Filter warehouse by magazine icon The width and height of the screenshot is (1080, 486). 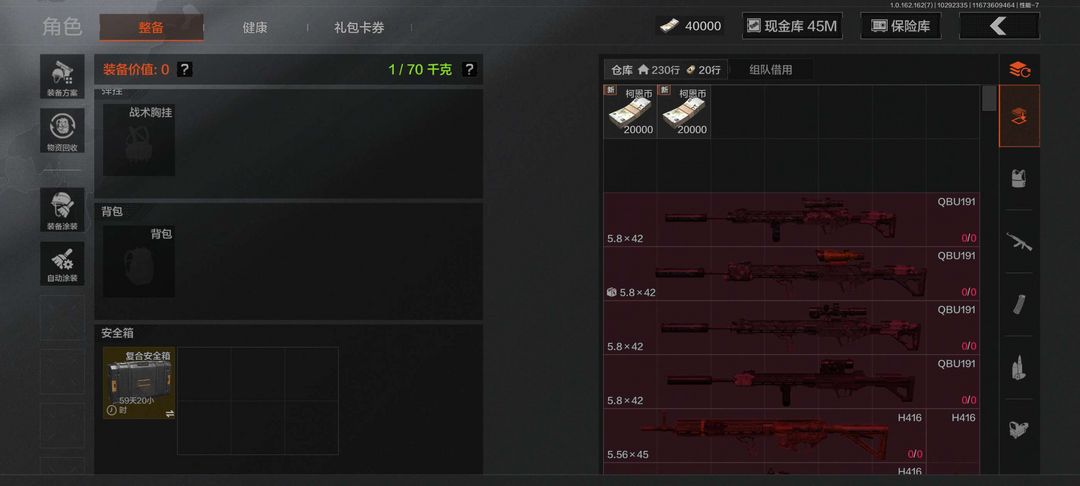coord(1019,304)
